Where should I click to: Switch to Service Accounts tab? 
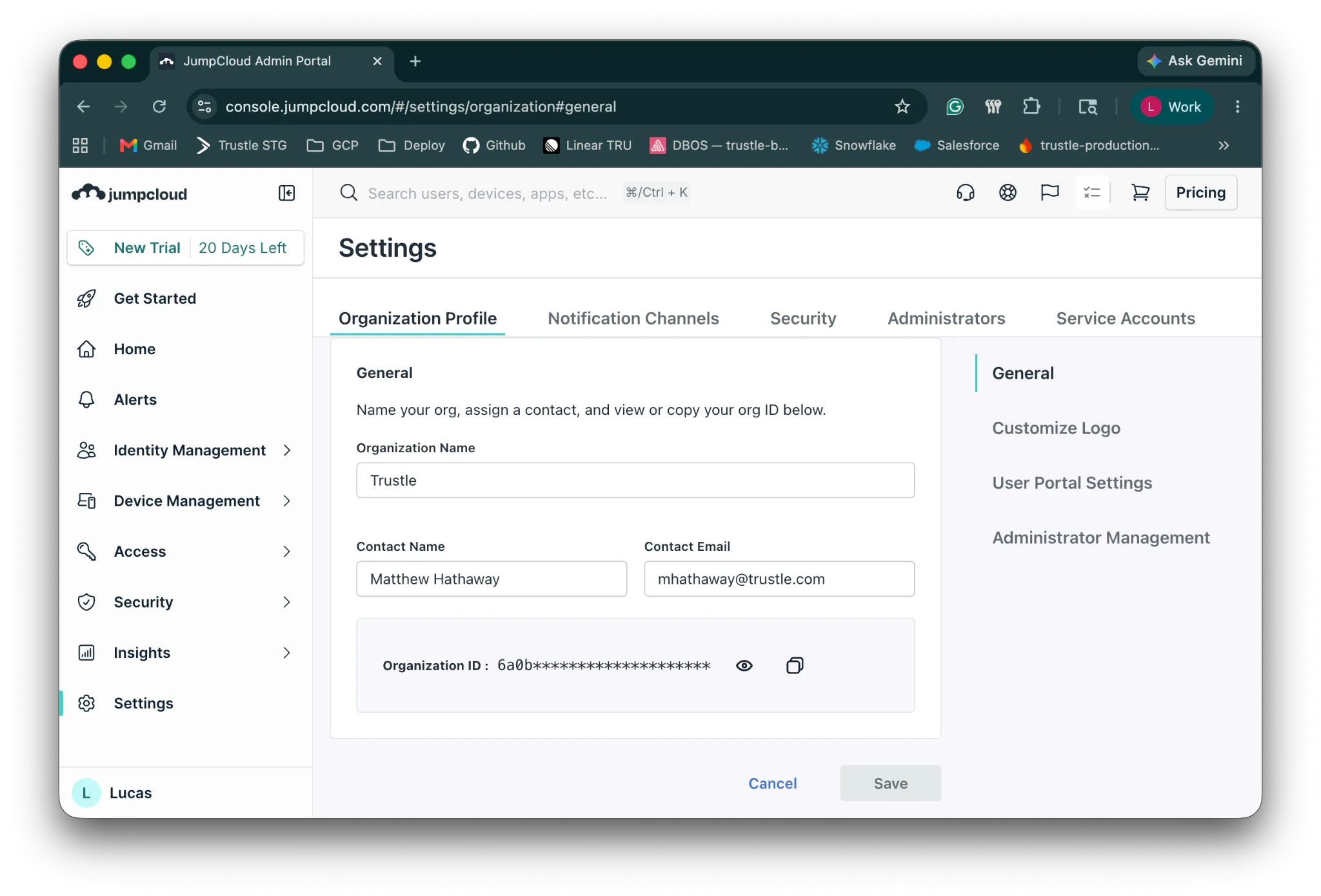click(x=1126, y=318)
